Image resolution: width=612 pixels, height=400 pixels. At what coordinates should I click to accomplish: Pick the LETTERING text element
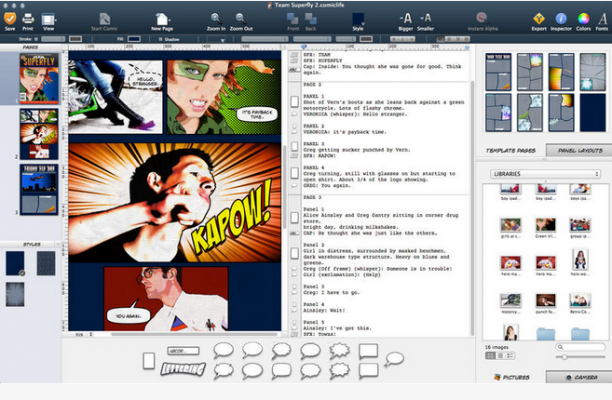[x=183, y=369]
